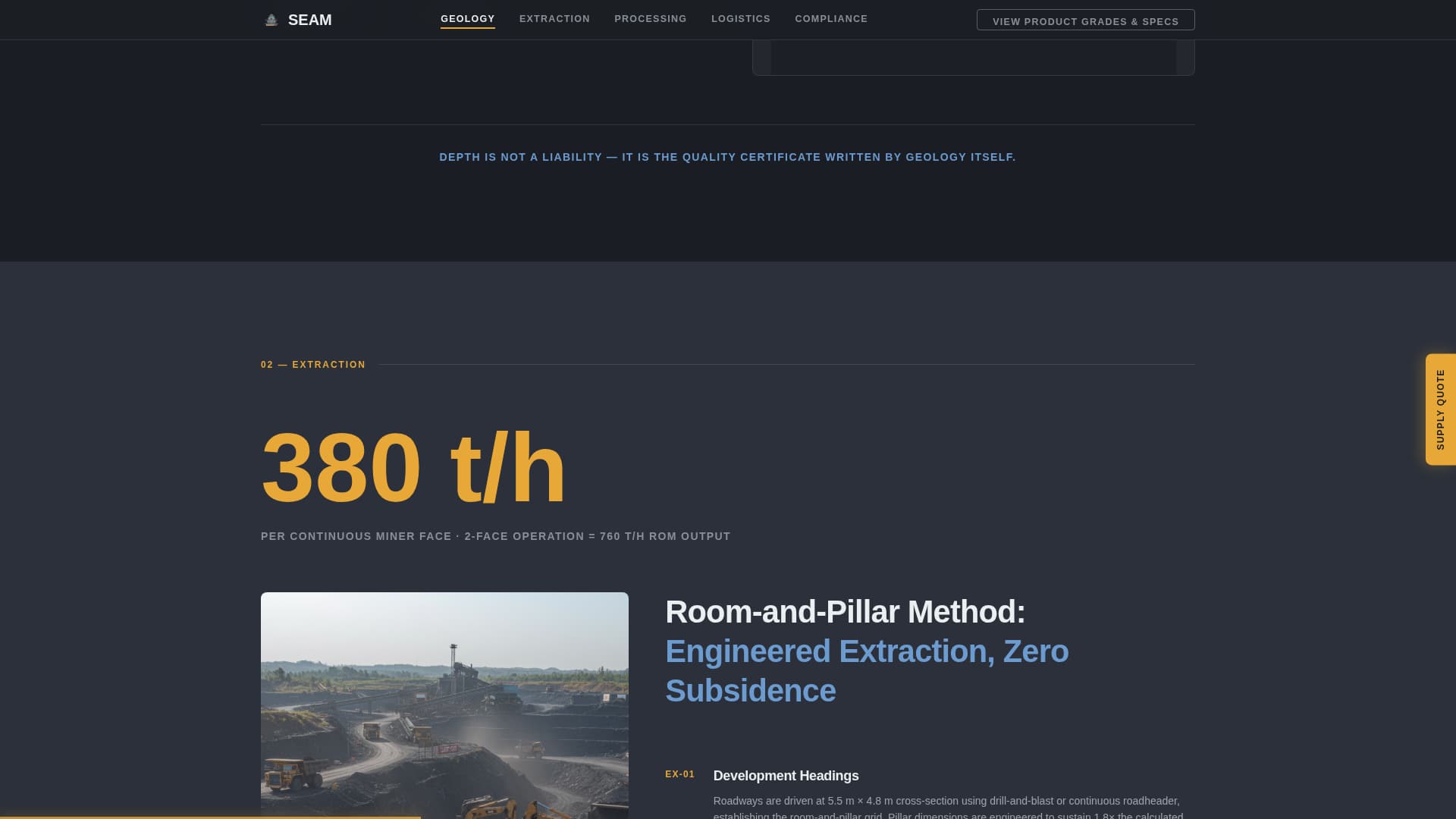The height and width of the screenshot is (819, 1456).
Task: Open the SUPPLY QUOTE side tab
Action: (1440, 409)
